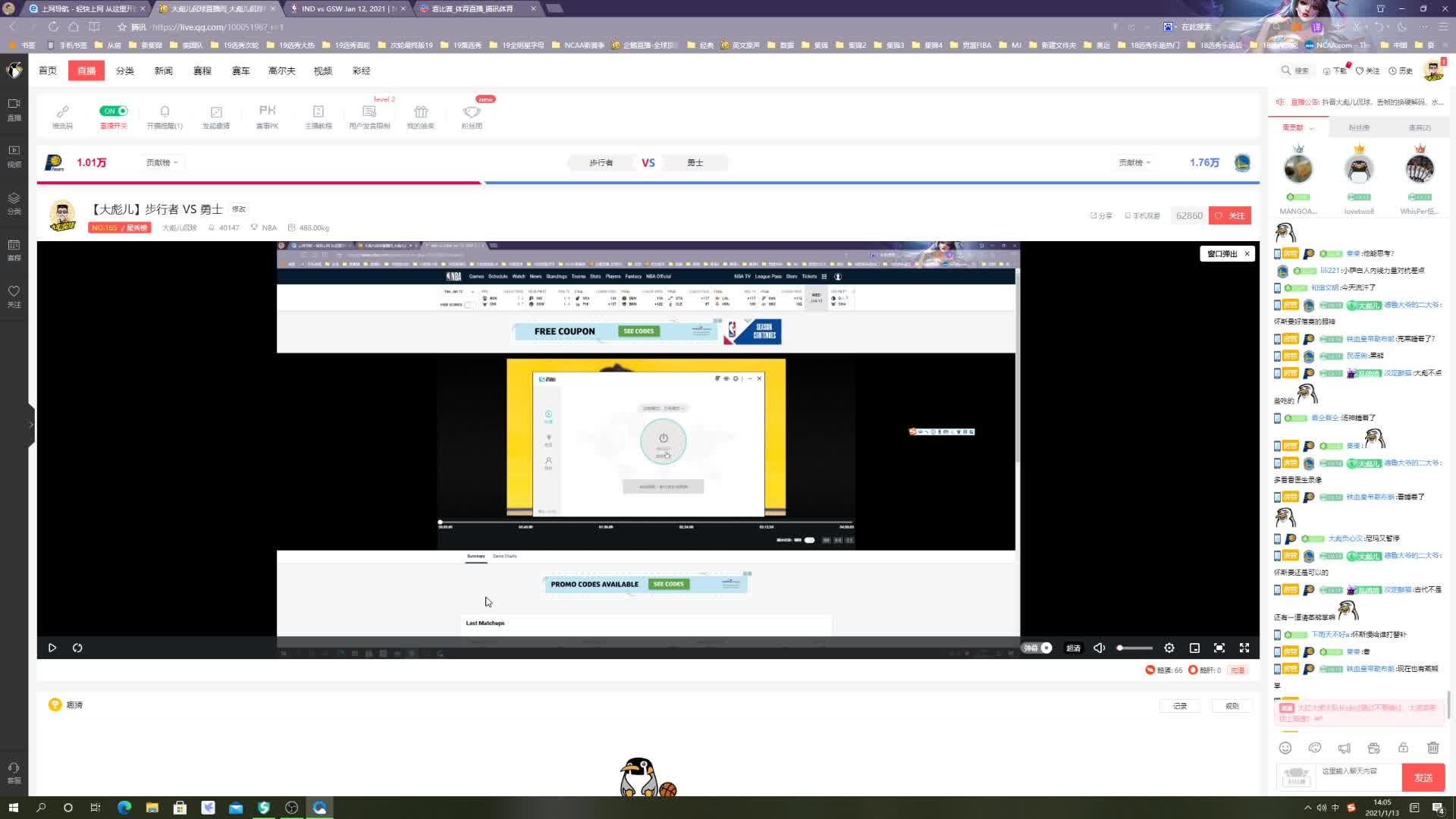Click the 赛事PK icon
This screenshot has width=1456, height=819.
coord(267,111)
